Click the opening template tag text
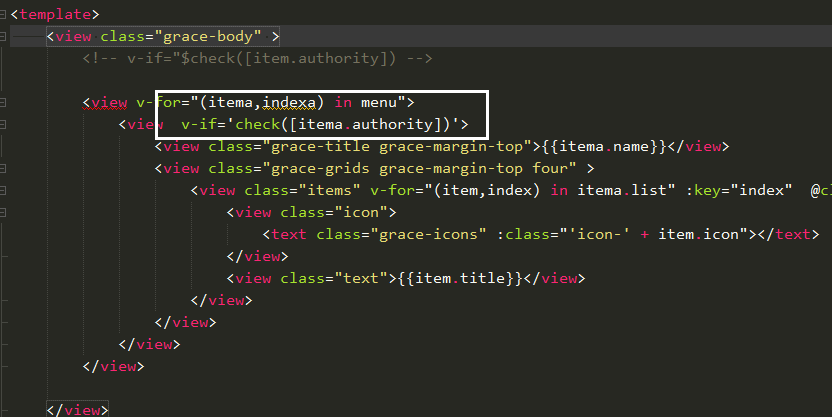The height and width of the screenshot is (417, 832). click(x=55, y=14)
